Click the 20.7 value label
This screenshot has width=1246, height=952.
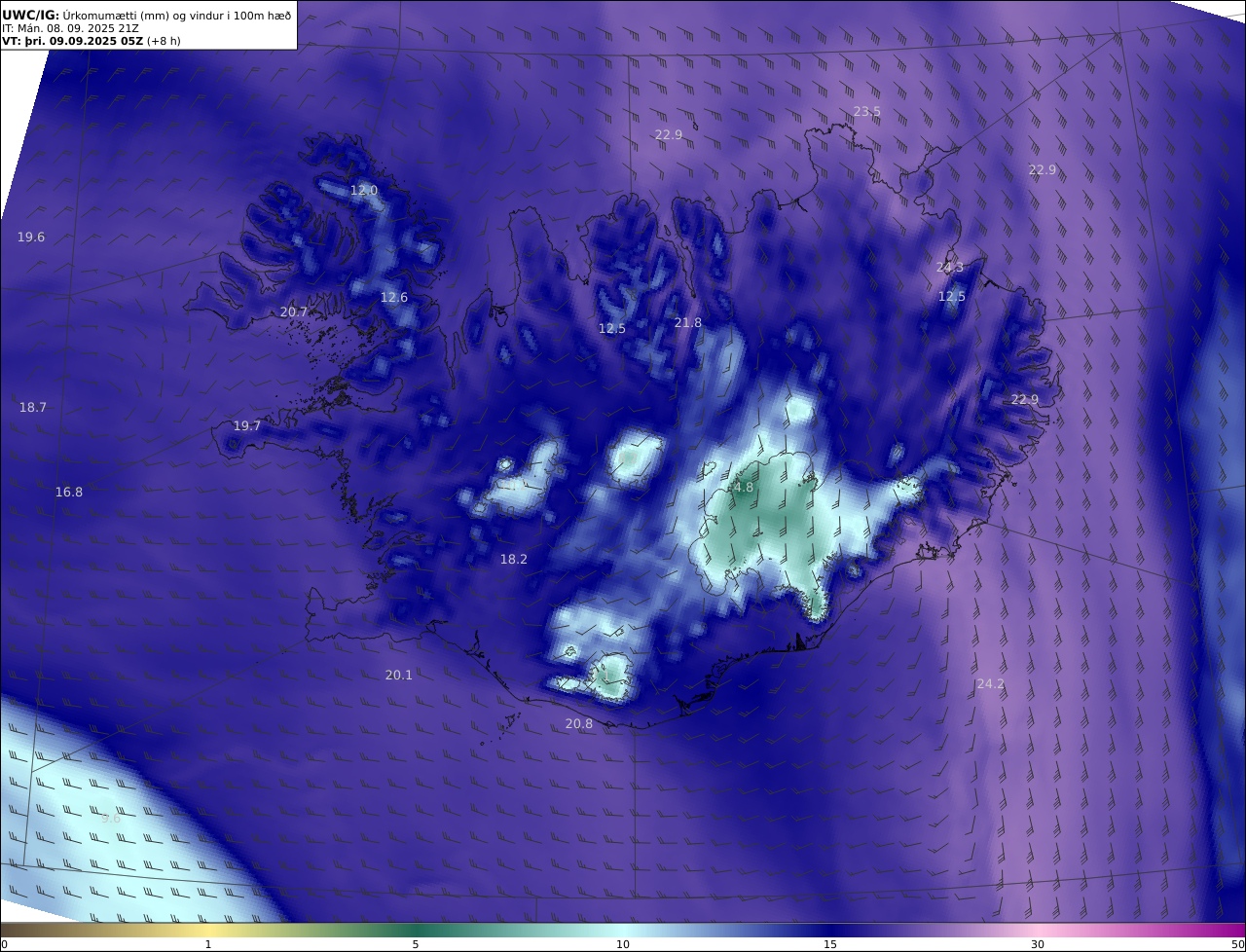pos(293,312)
